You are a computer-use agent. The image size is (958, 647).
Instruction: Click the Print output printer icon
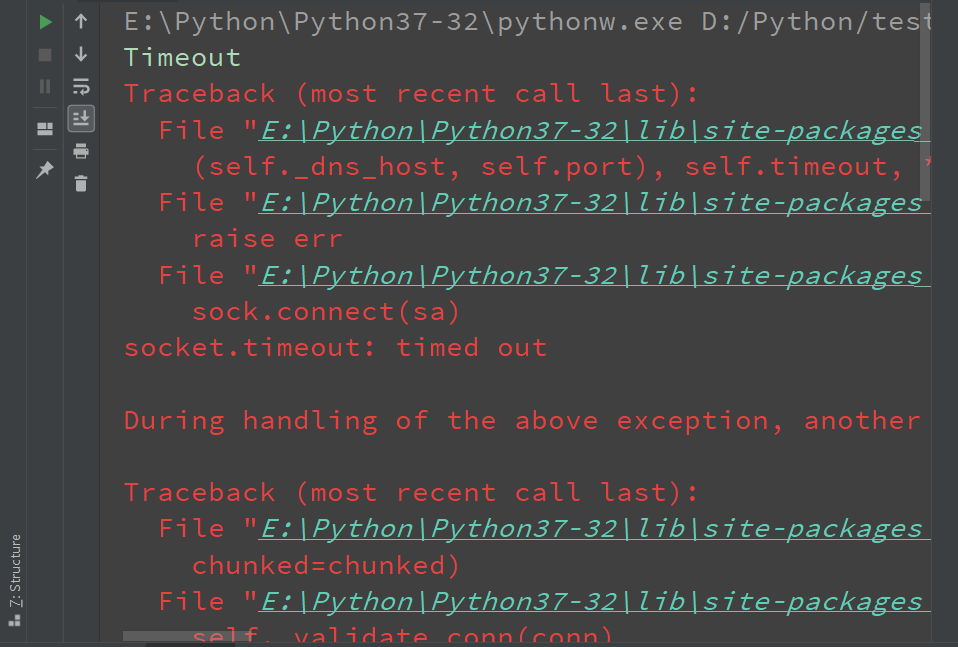pyautogui.click(x=81, y=151)
